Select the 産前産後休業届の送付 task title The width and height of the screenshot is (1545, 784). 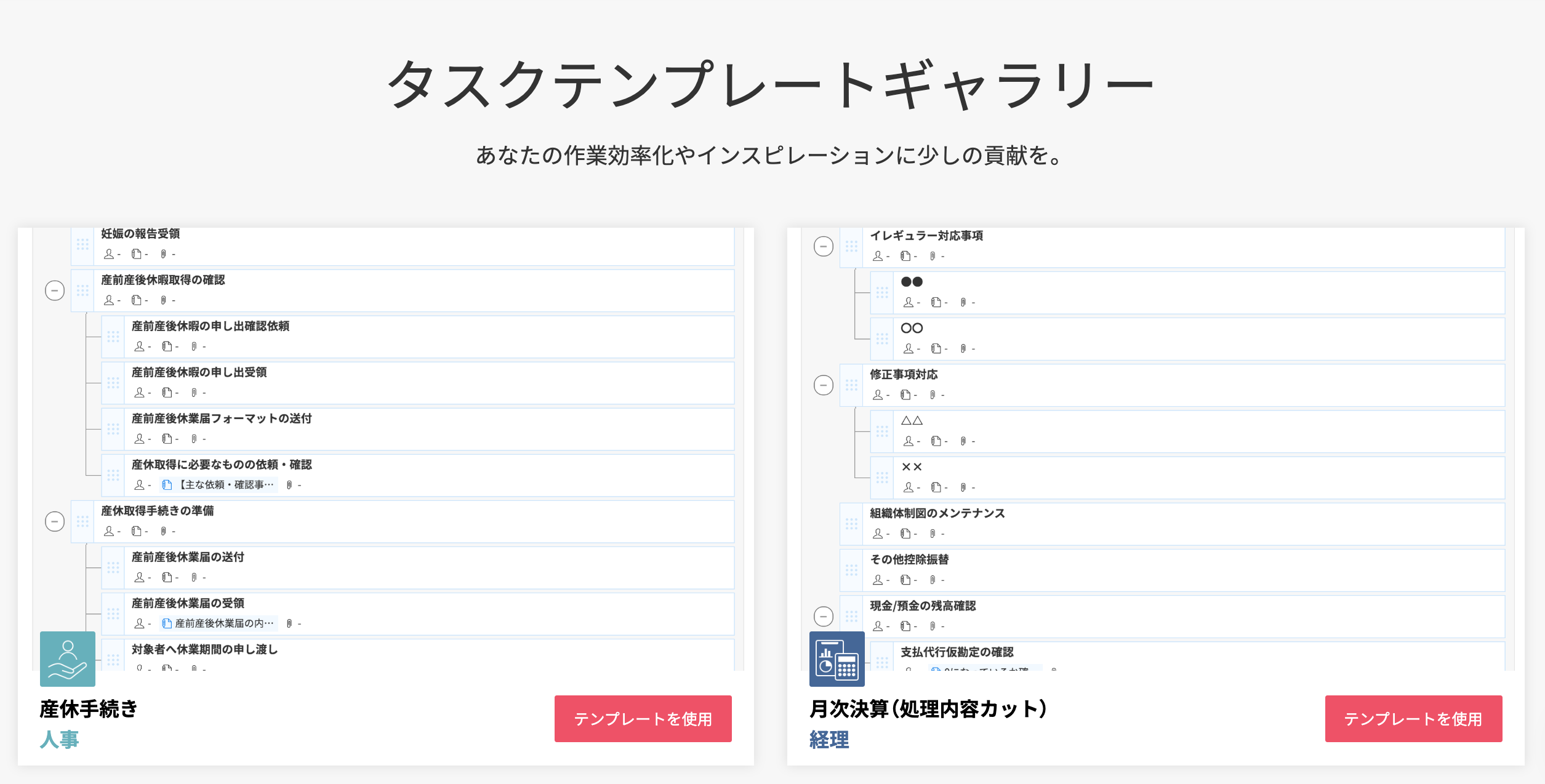pyautogui.click(x=188, y=557)
